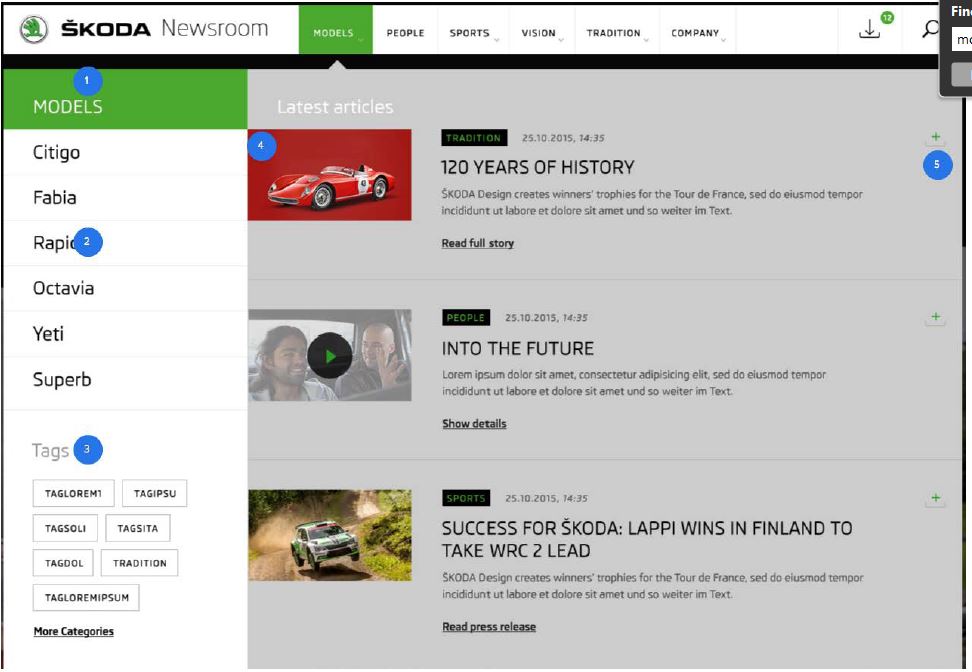The width and height of the screenshot is (972, 672).
Task: Open the PEOPLE navigation item
Action: tap(405, 33)
